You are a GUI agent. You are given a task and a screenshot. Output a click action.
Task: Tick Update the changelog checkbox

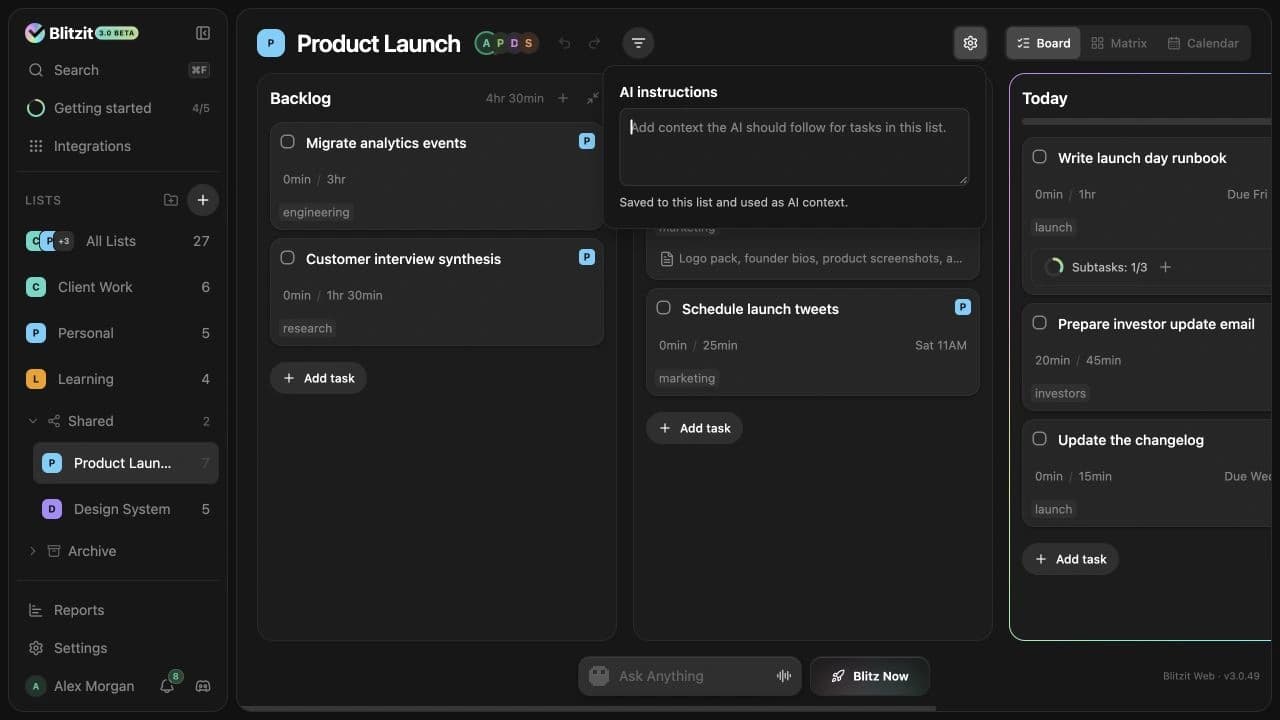(1040, 439)
